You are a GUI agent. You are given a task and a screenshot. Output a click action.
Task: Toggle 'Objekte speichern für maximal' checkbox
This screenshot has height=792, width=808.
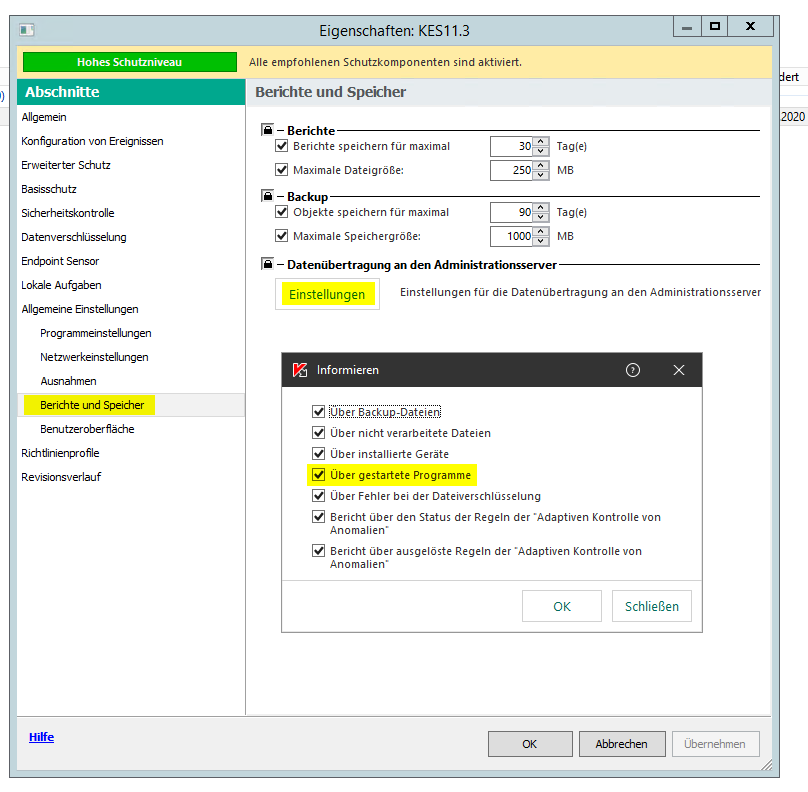point(281,212)
